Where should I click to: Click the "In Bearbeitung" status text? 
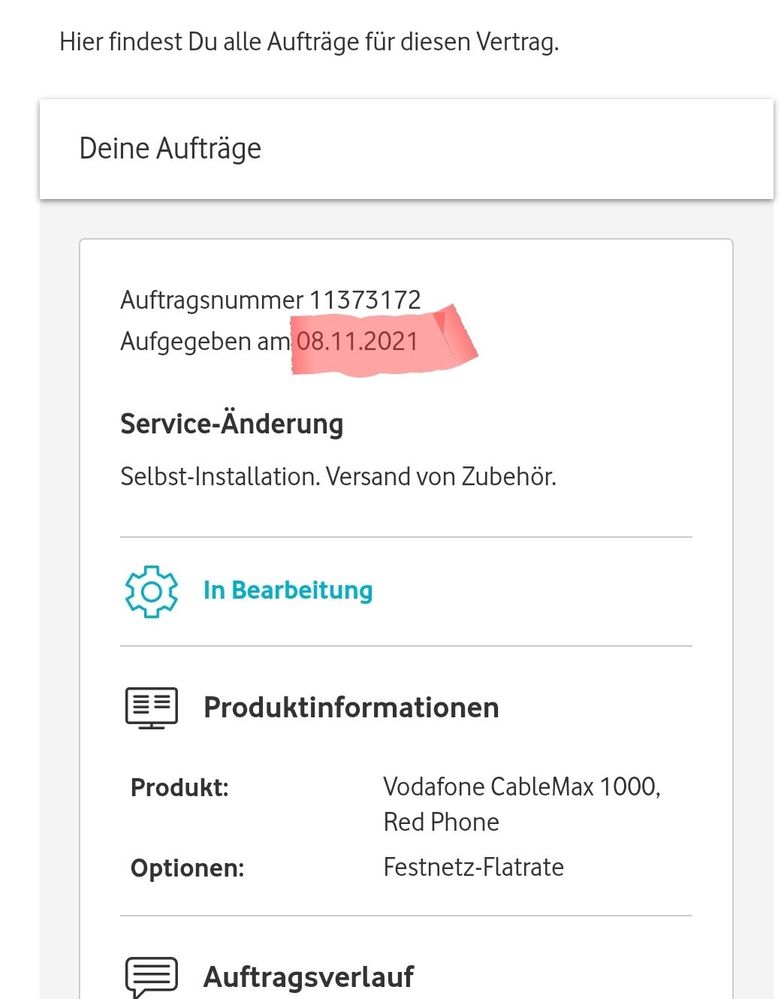288,591
